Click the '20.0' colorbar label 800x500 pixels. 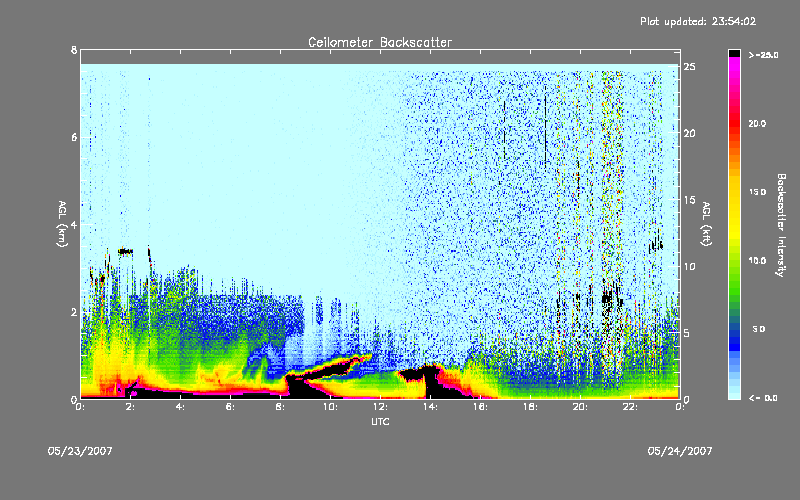[757, 123]
